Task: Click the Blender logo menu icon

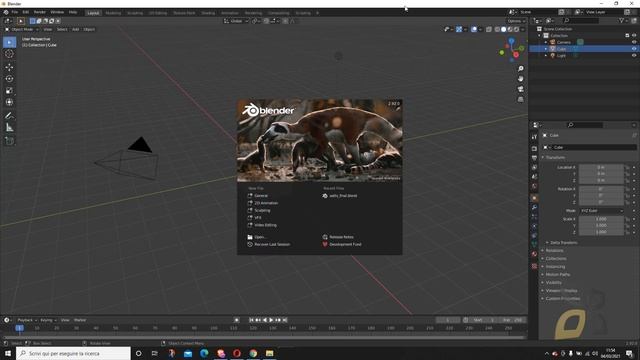Action: pos(6,12)
